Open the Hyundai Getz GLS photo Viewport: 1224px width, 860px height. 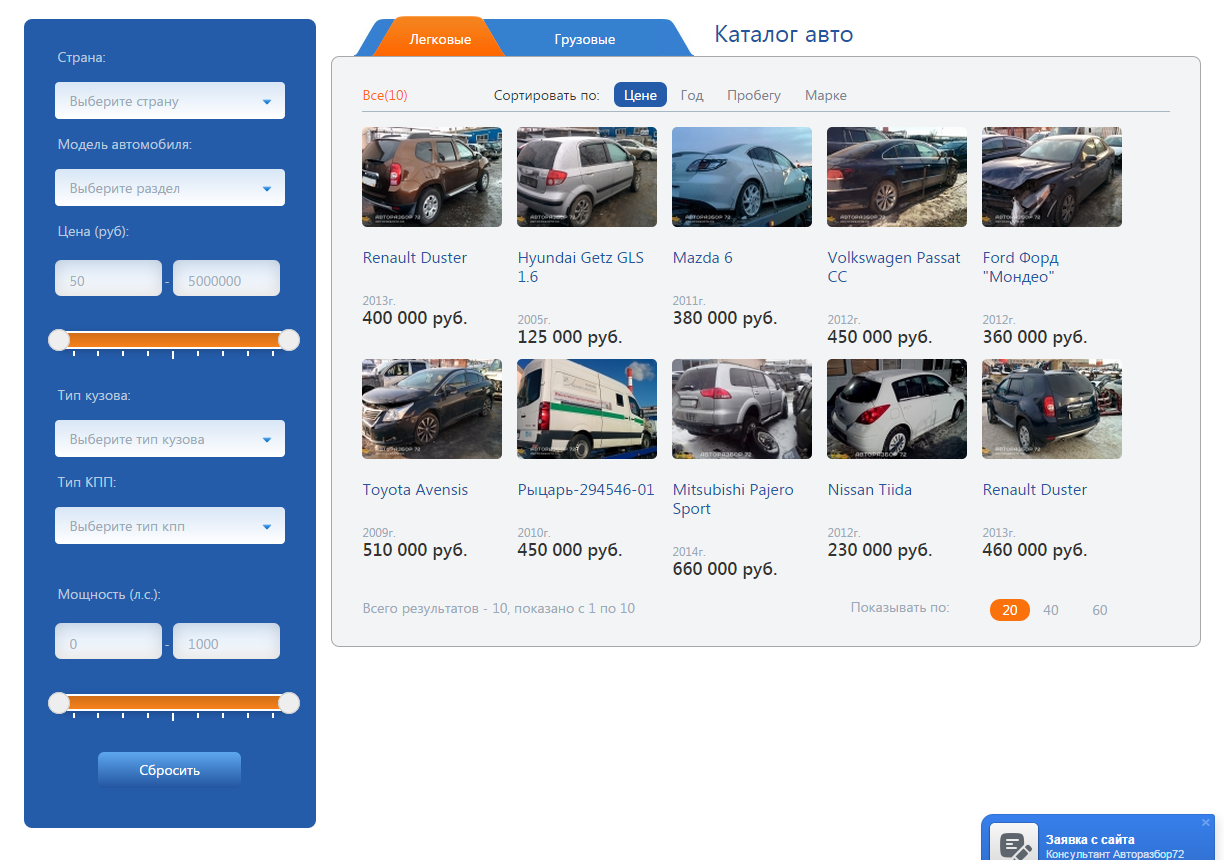pos(587,177)
